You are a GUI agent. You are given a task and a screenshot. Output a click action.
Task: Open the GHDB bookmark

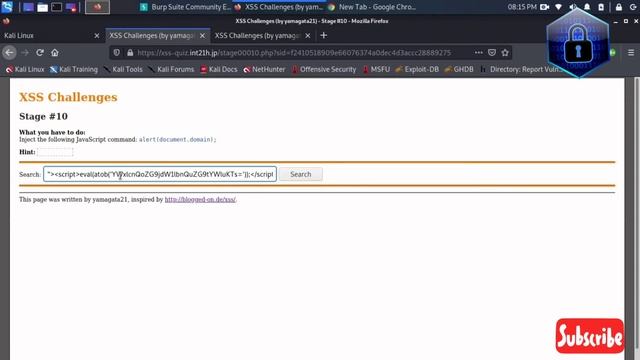[459, 69]
